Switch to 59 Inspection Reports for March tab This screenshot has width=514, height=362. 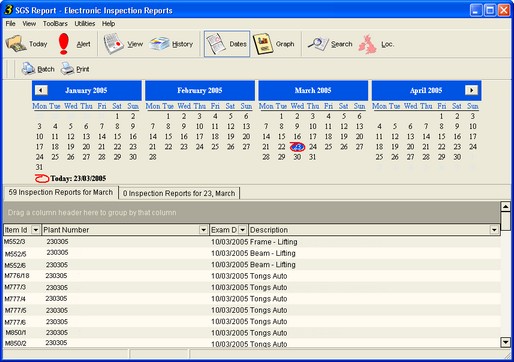tap(61, 192)
